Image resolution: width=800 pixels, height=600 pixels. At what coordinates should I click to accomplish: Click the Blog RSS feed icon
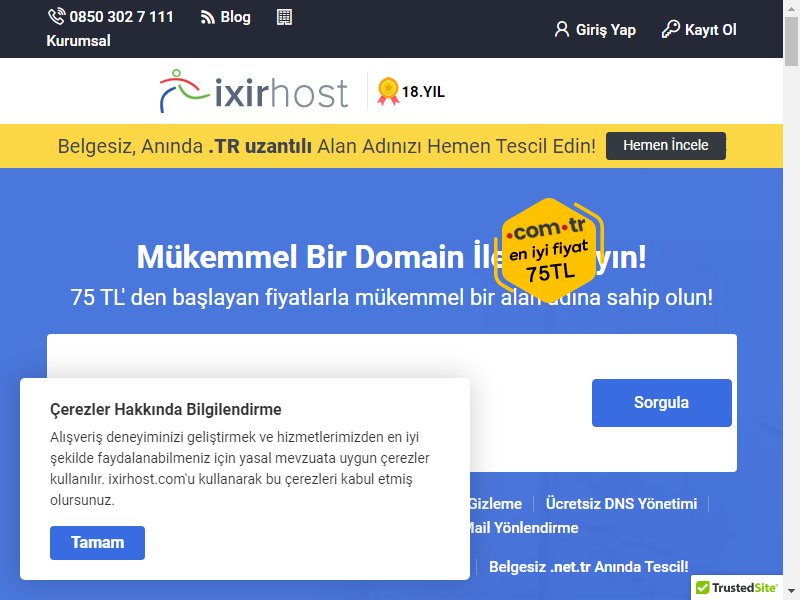[207, 17]
